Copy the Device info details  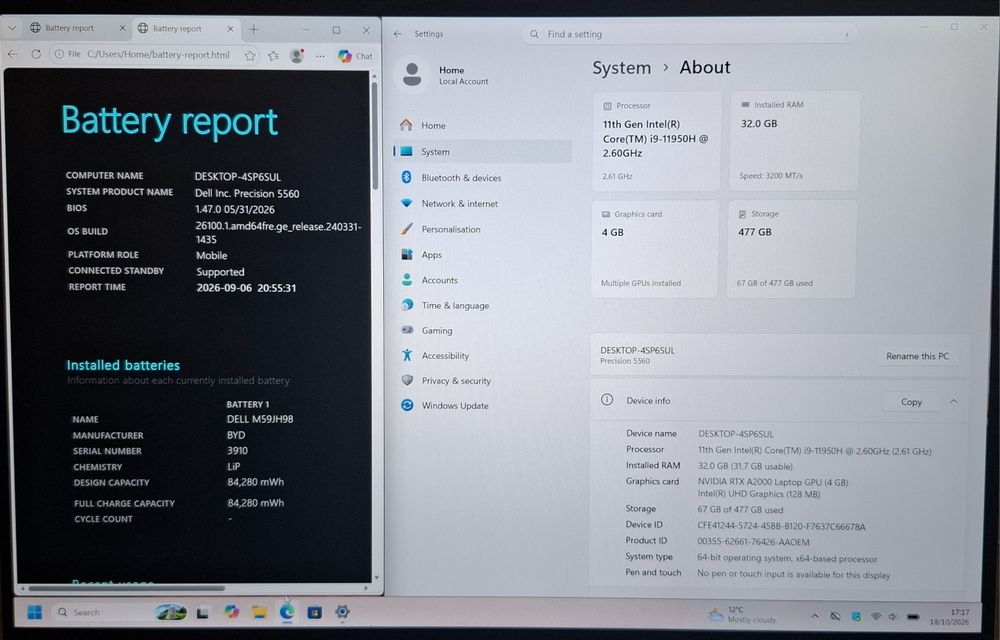click(911, 402)
